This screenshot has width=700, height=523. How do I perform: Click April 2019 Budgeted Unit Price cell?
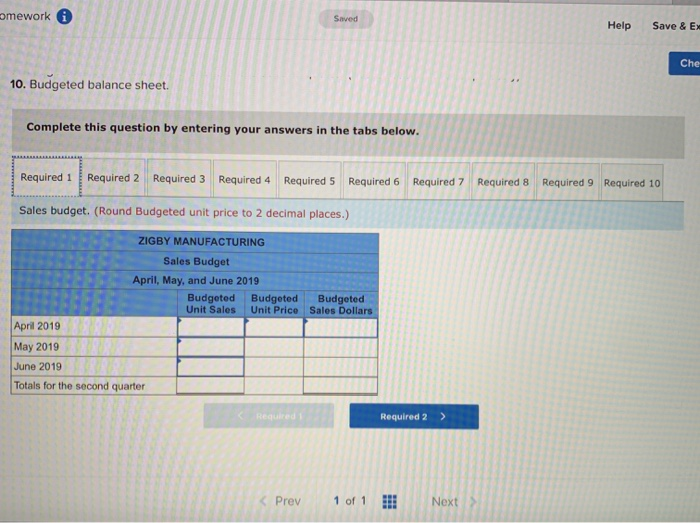coord(274,327)
